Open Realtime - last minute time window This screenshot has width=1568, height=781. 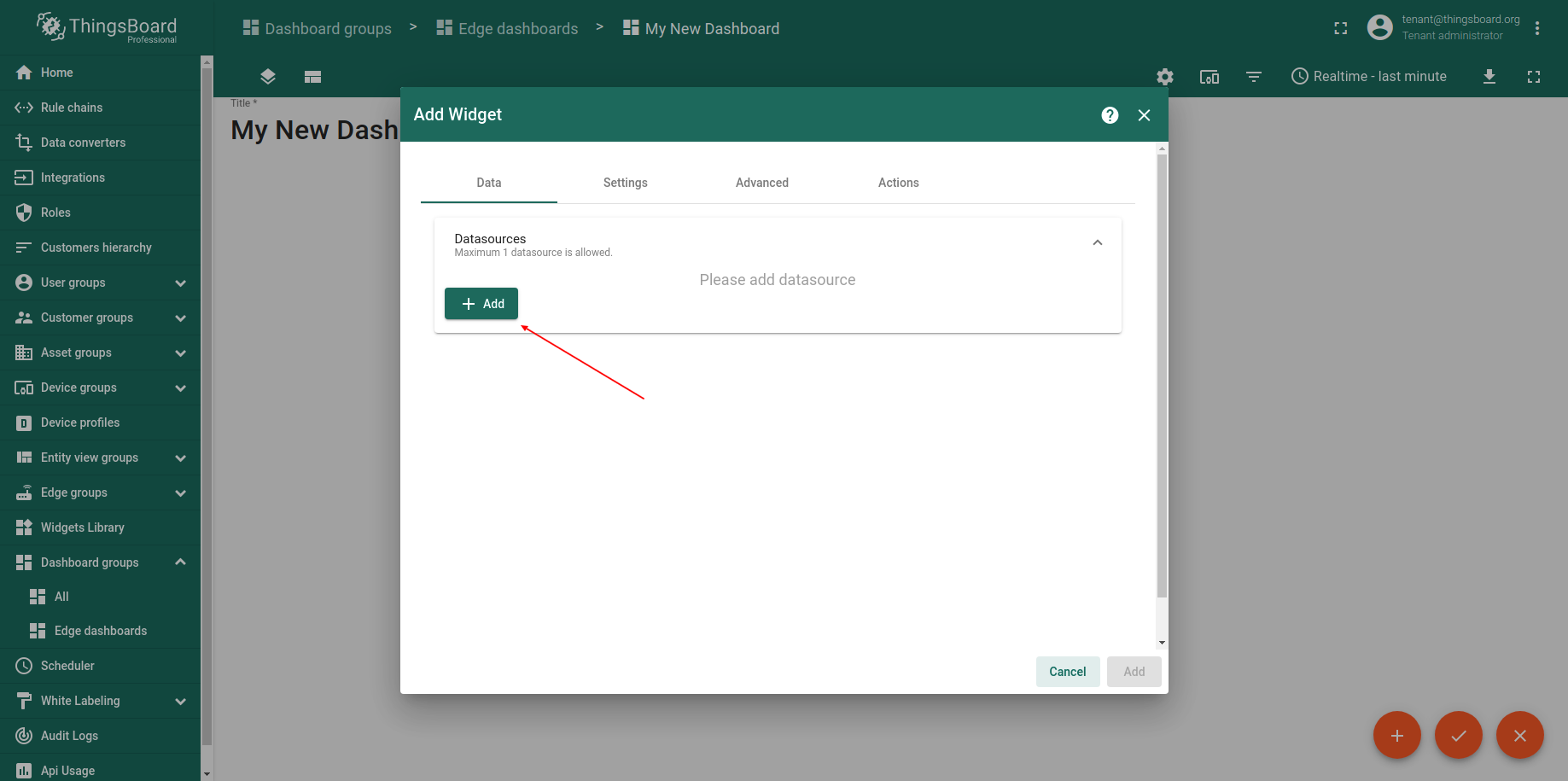[1368, 77]
